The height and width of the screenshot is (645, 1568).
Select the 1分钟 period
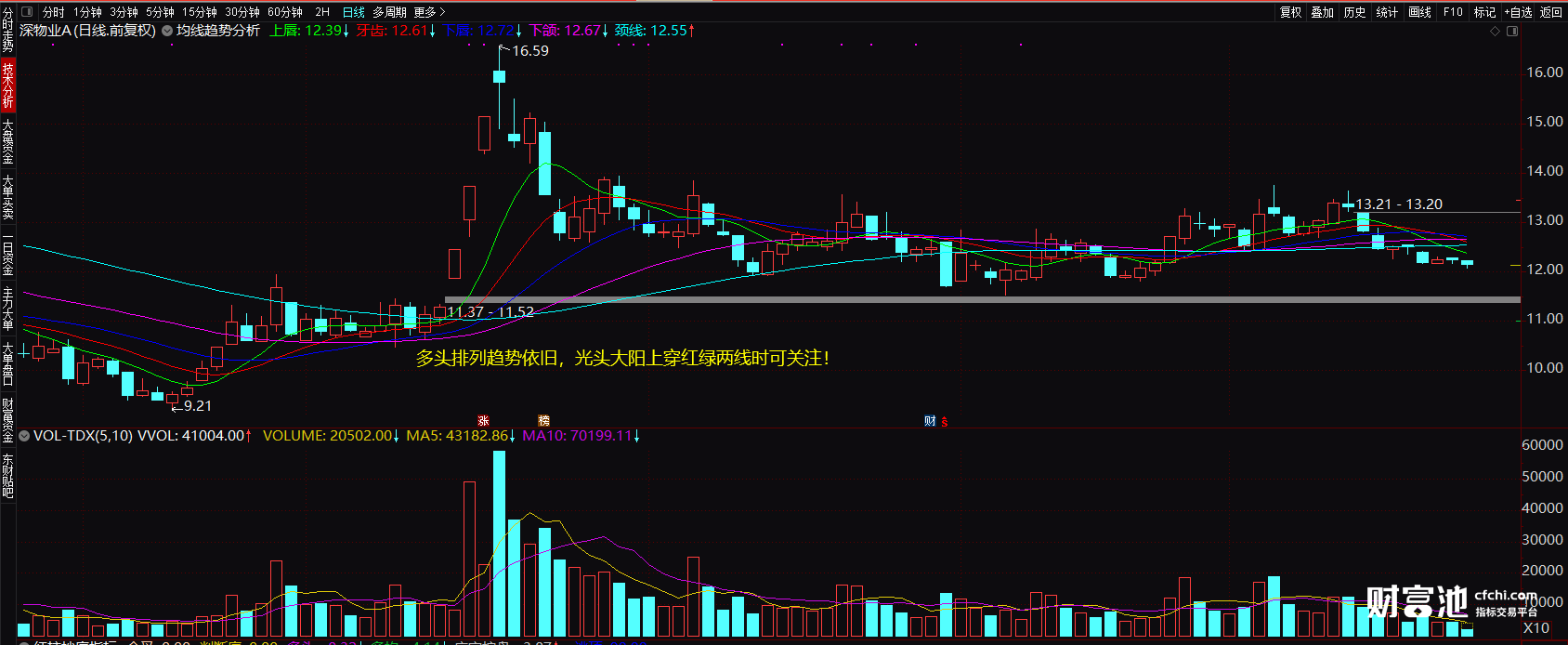click(87, 12)
